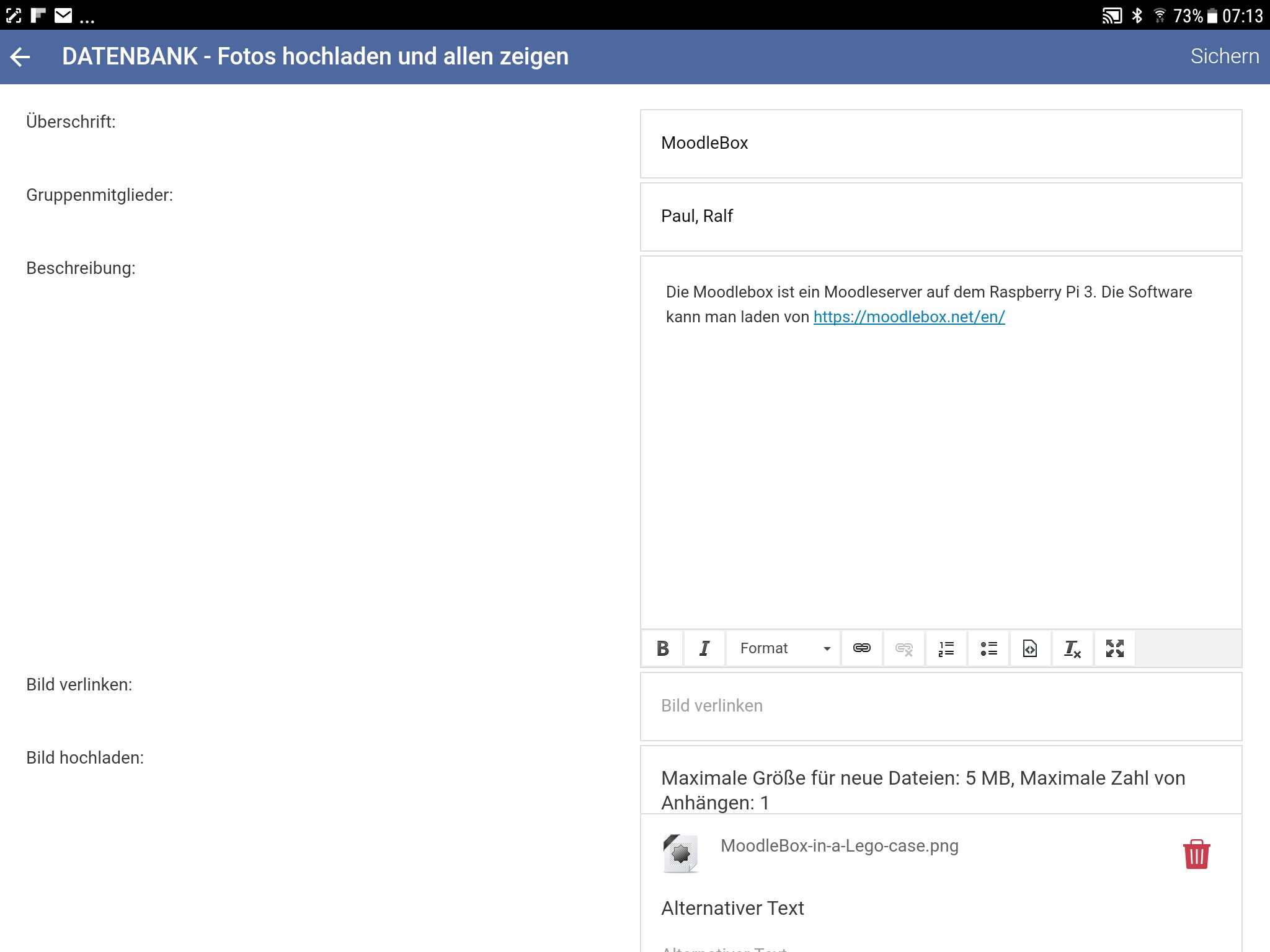Click the unlink icon
This screenshot has width=1270, height=952.
coord(904,648)
